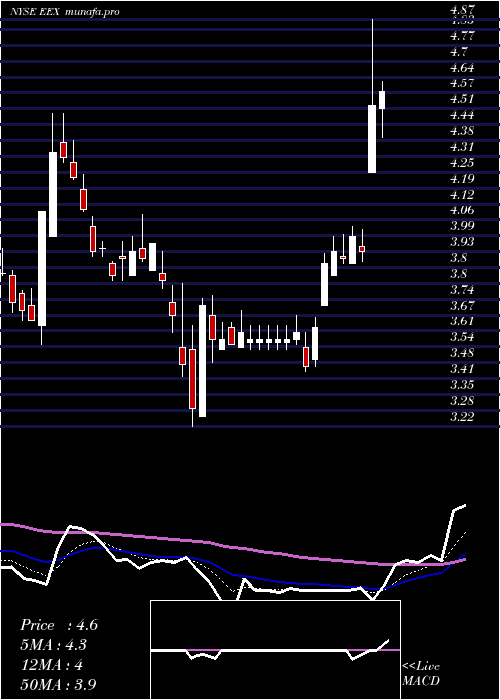This screenshot has width=500, height=700.
Task: Click the 4.51 price axis label
Action: pos(463,99)
